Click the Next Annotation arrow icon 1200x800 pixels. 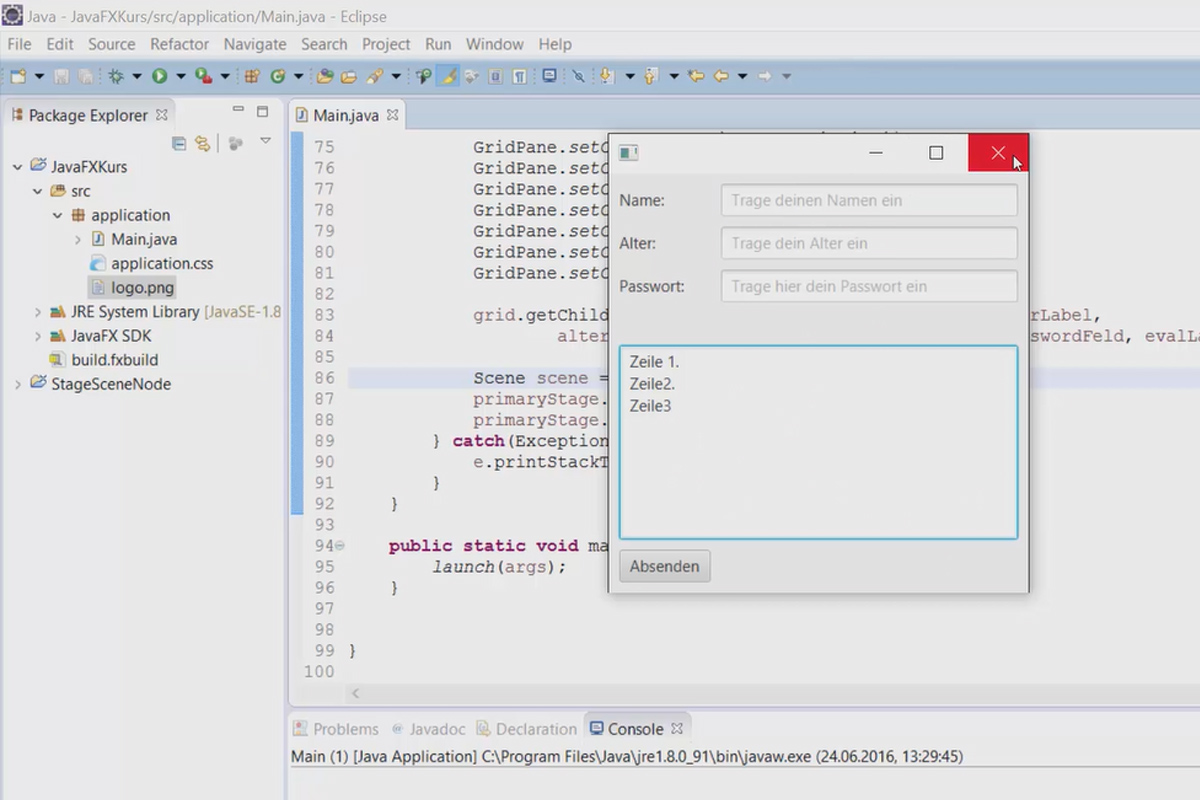[x=605, y=76]
